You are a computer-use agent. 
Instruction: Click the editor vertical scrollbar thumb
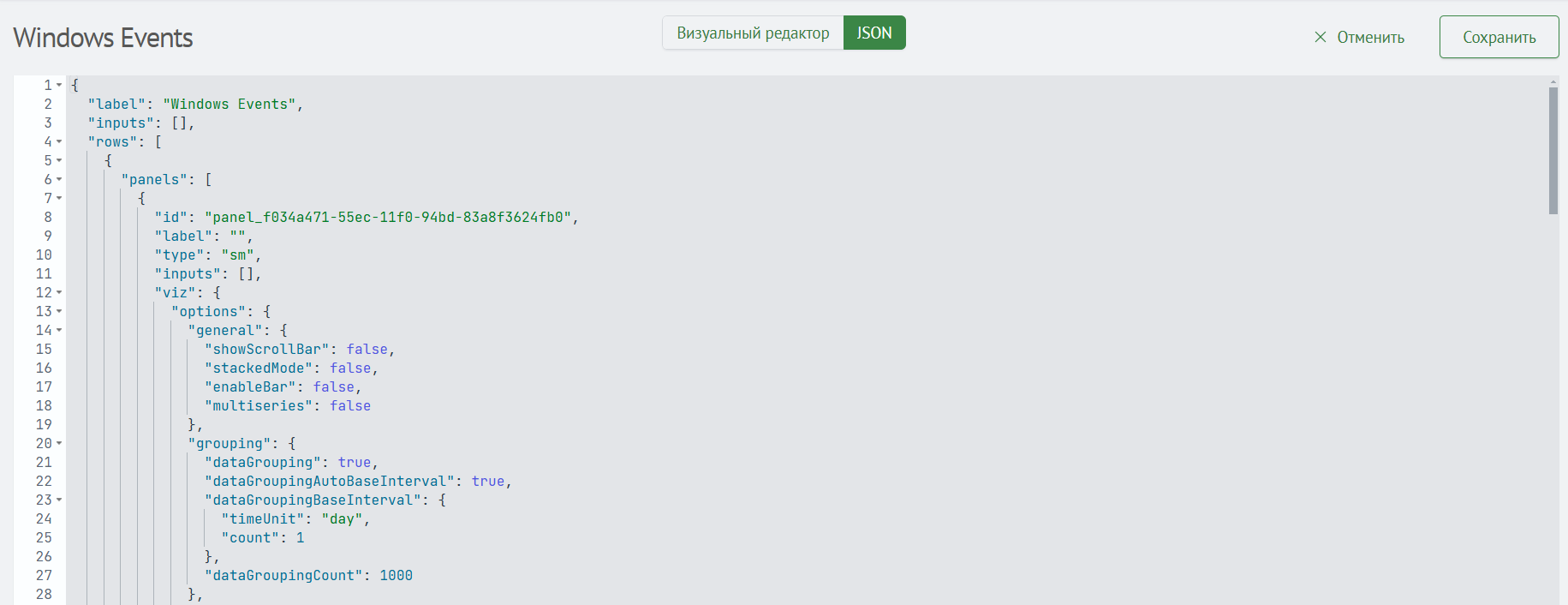point(1553,151)
